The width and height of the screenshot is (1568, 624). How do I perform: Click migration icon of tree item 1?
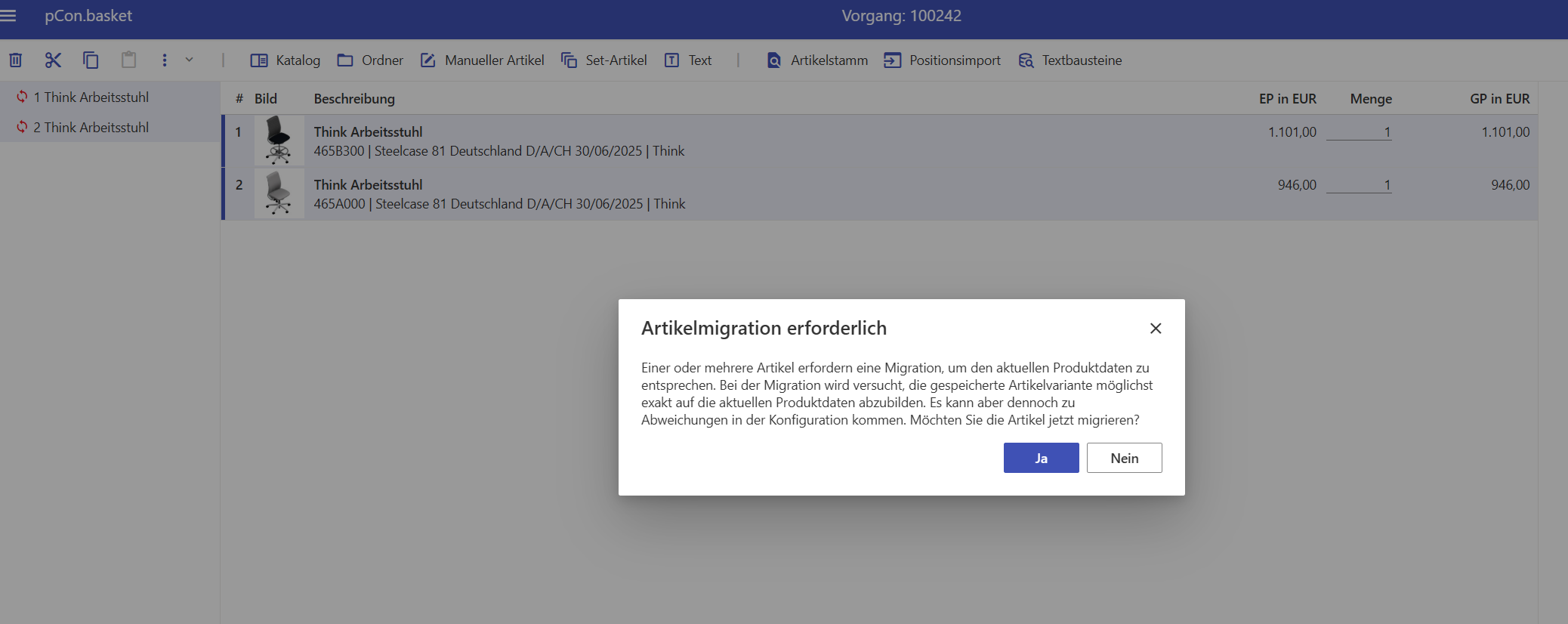tap(22, 97)
